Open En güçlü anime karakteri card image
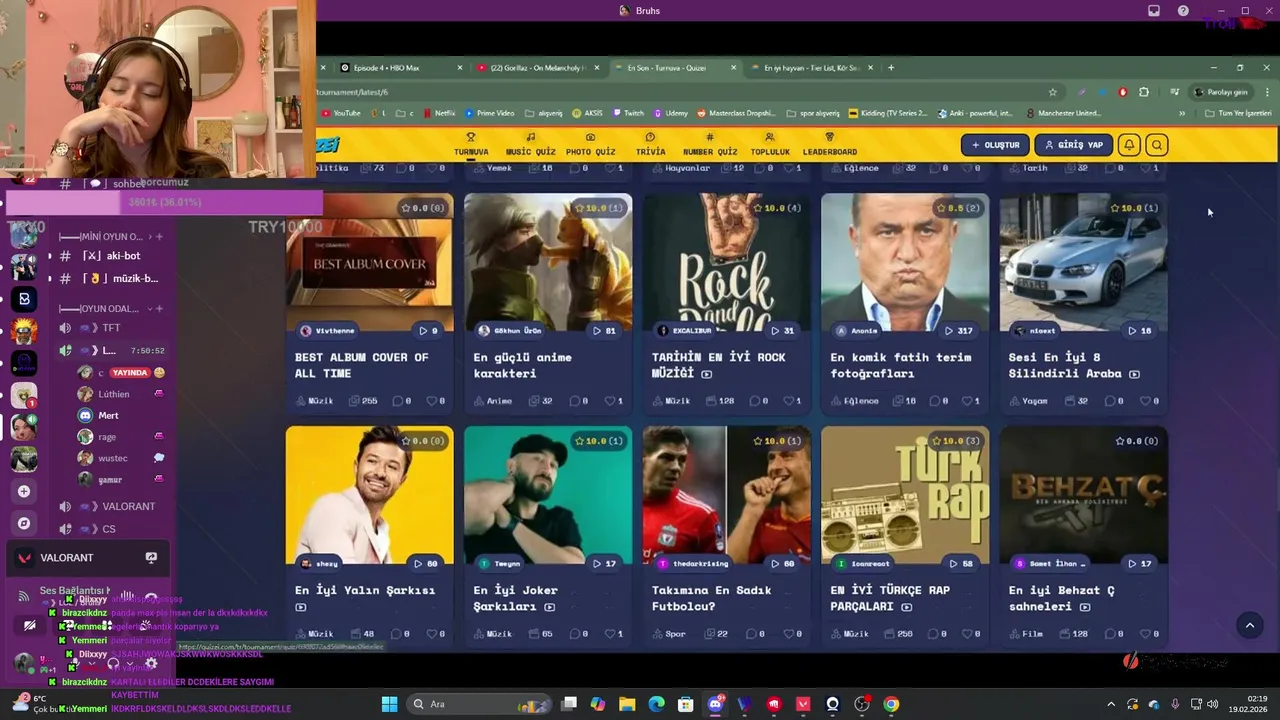The width and height of the screenshot is (1280, 720). click(x=548, y=262)
